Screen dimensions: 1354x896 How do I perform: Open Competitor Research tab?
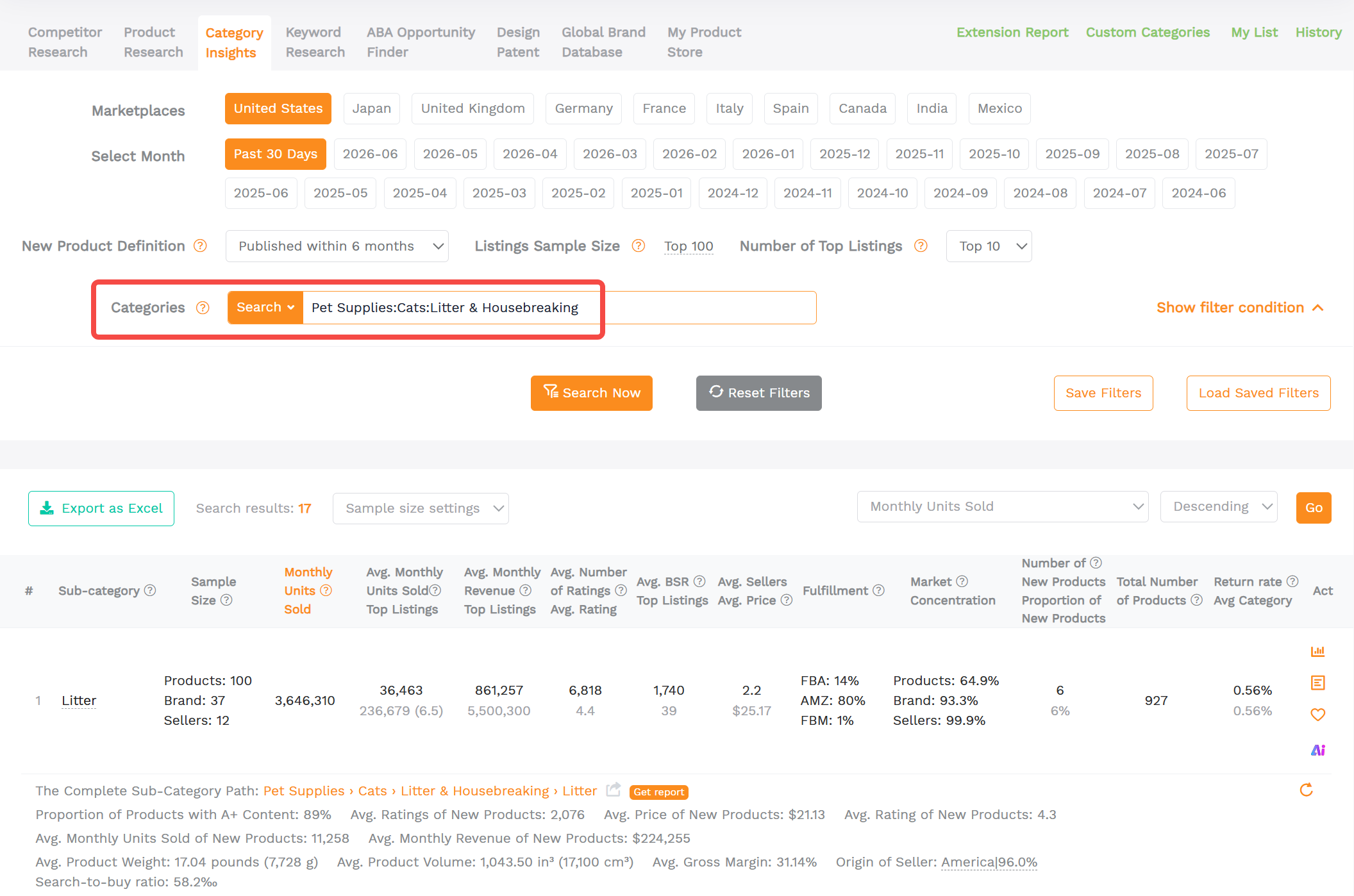pos(65,42)
